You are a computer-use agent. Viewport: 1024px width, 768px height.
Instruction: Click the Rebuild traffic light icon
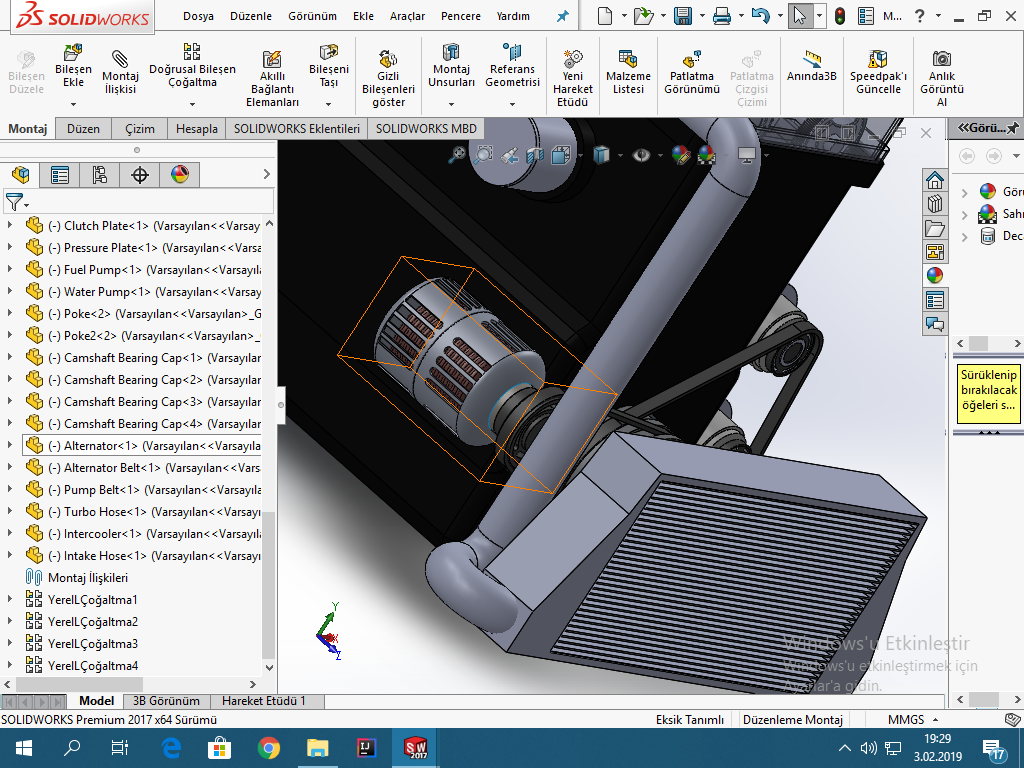(840, 16)
